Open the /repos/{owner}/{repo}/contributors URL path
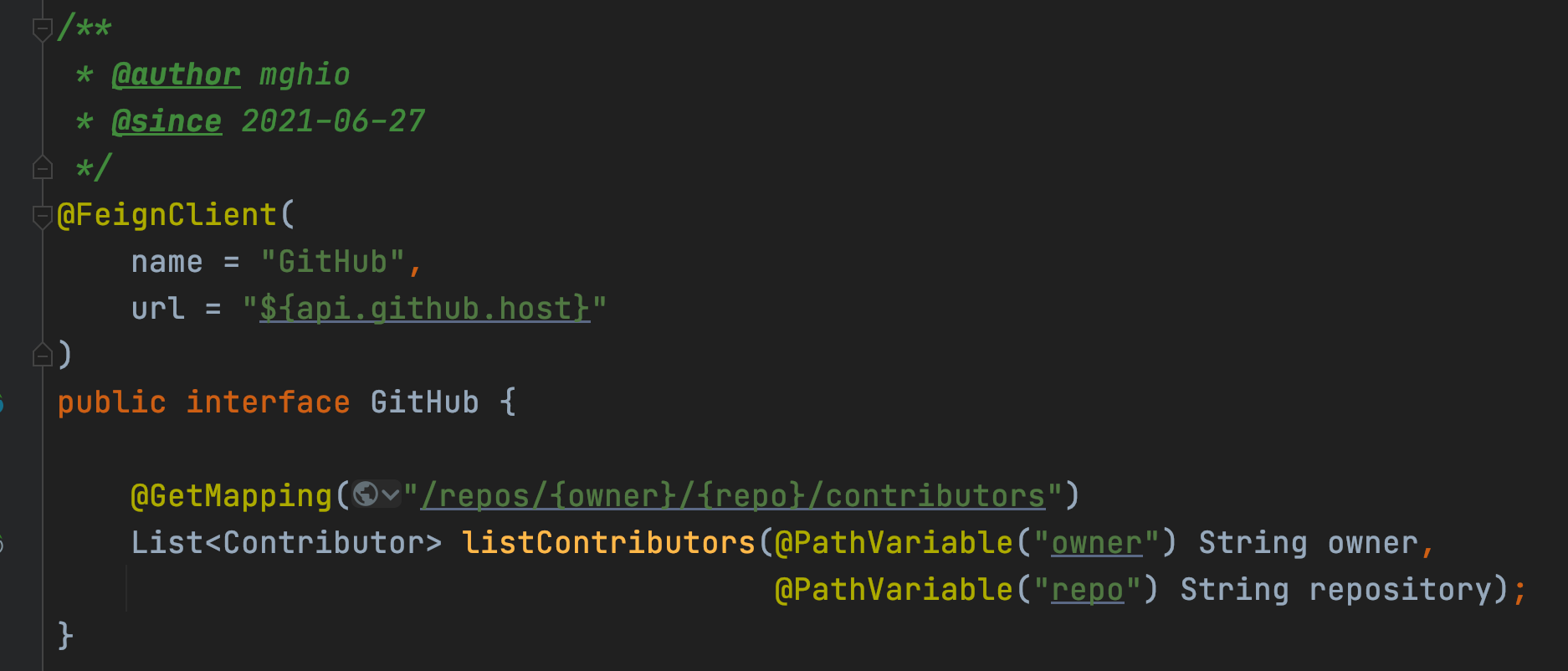1568x671 pixels. [734, 496]
